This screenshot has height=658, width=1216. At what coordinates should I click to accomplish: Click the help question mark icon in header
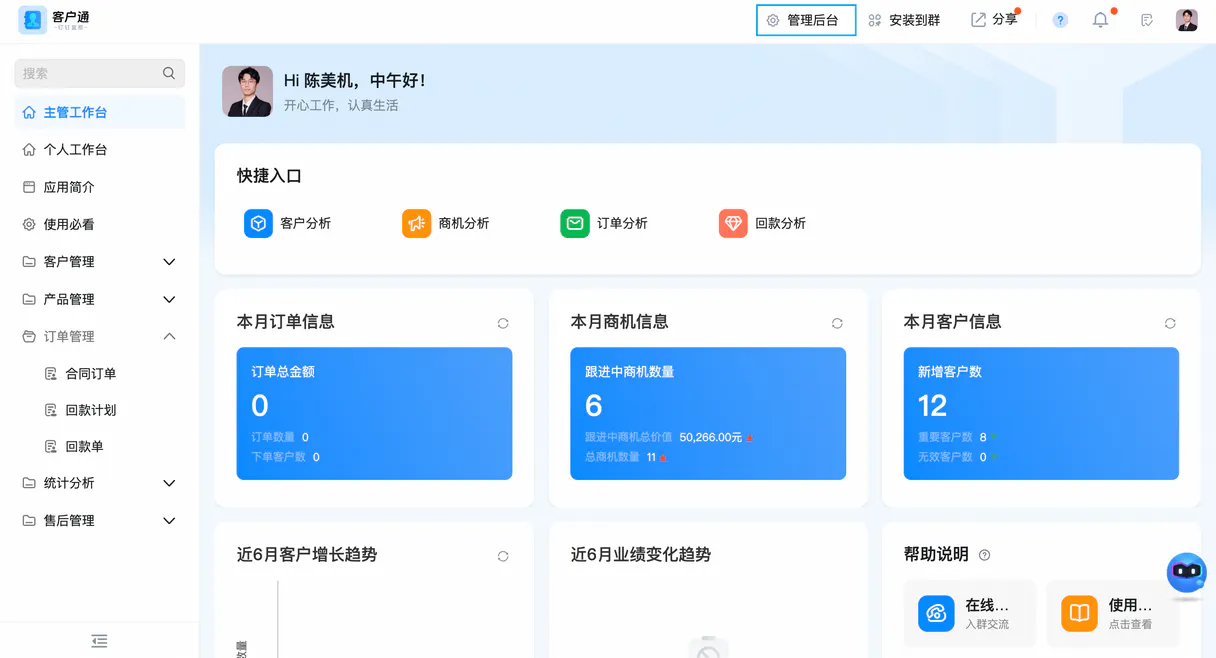pyautogui.click(x=1060, y=20)
